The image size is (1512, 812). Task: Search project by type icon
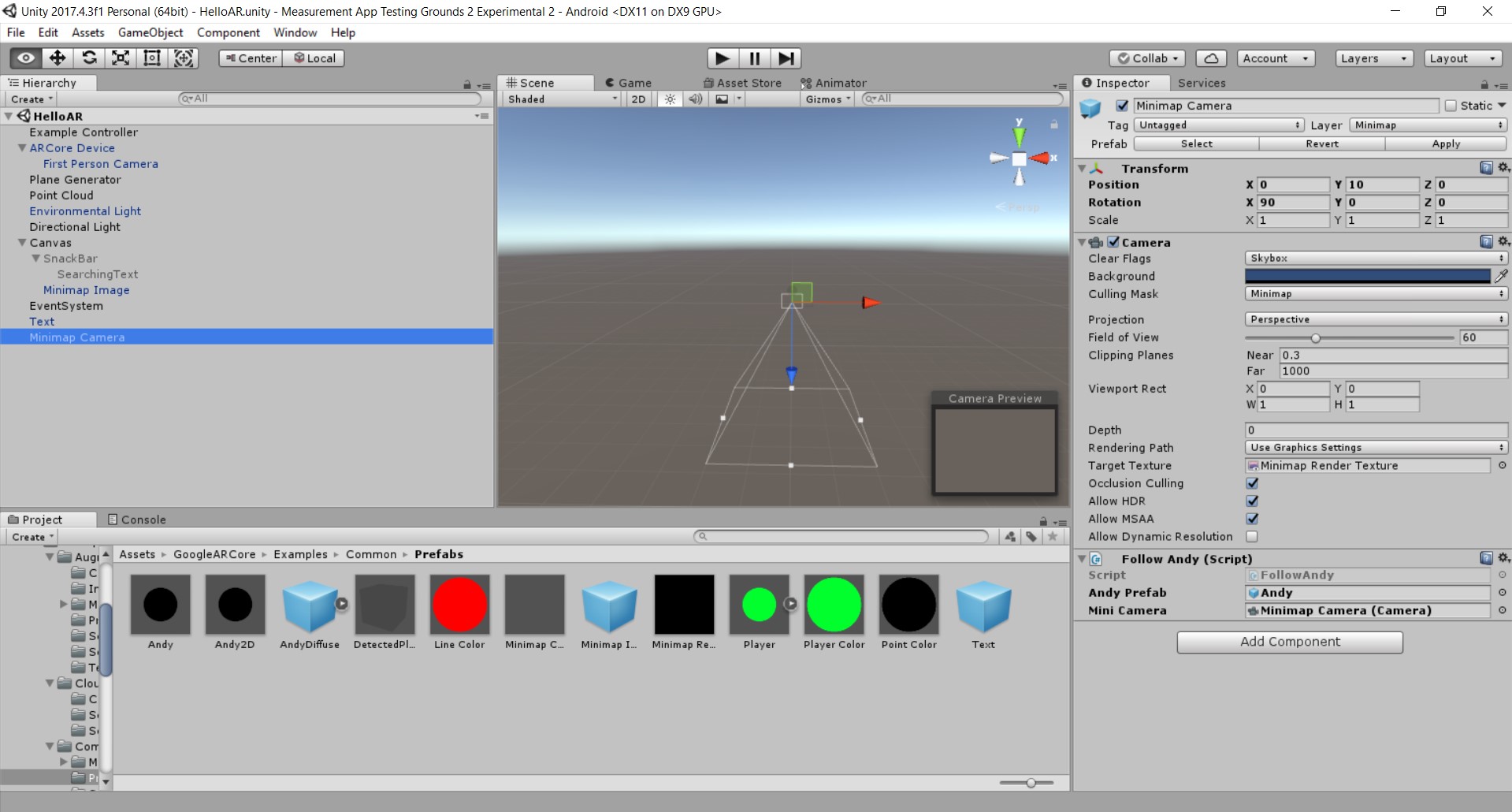pyautogui.click(x=1010, y=537)
